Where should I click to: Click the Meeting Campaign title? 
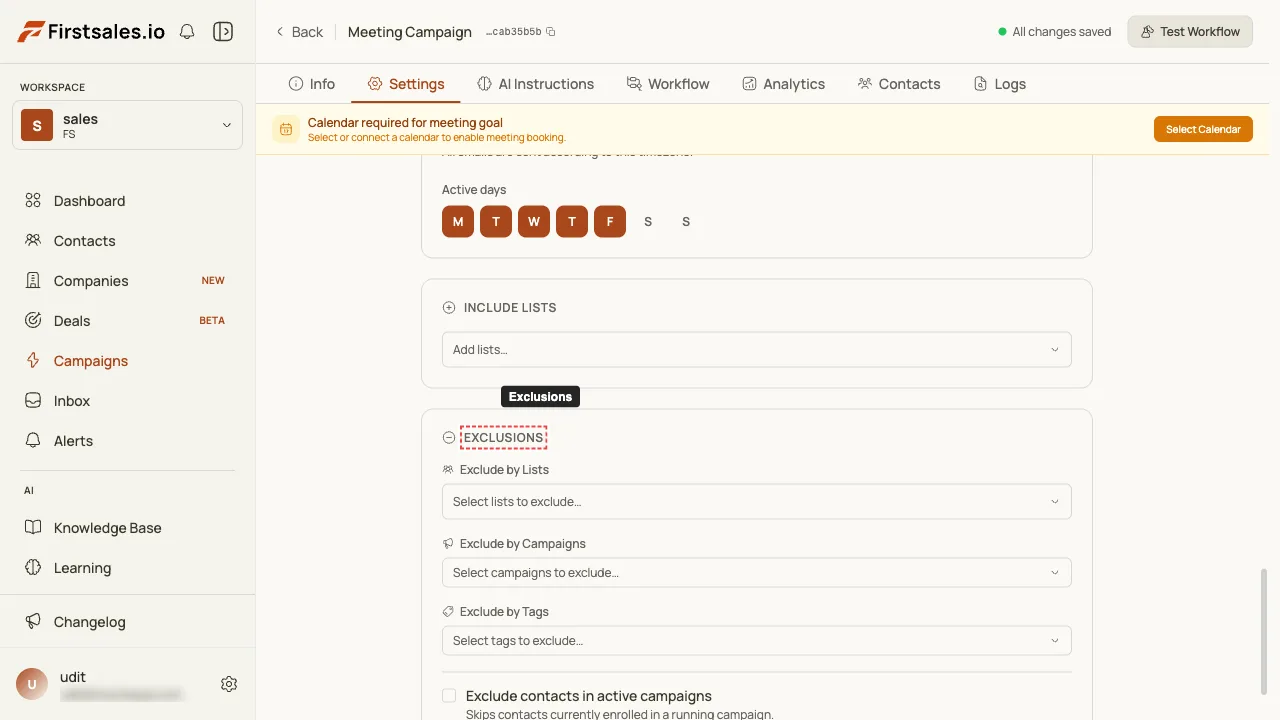410,32
